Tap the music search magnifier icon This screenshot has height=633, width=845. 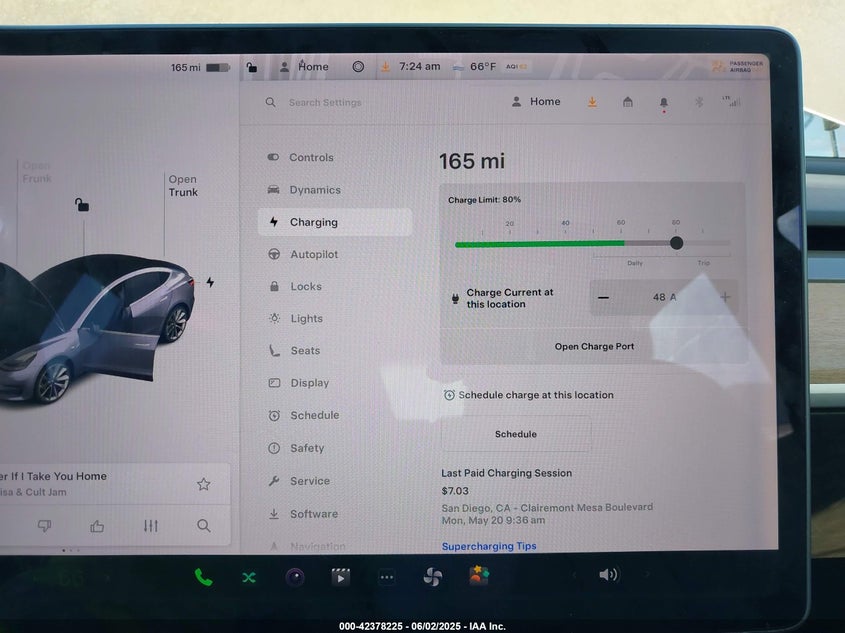point(204,526)
